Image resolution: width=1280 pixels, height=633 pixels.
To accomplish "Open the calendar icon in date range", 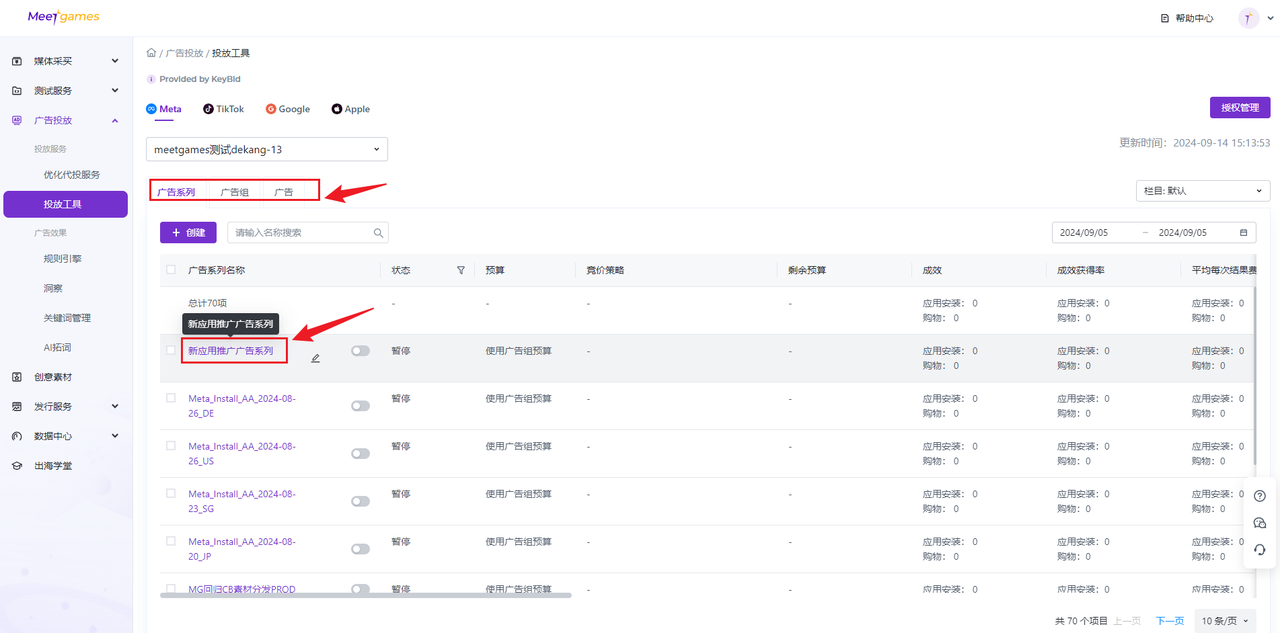I will point(1244,233).
